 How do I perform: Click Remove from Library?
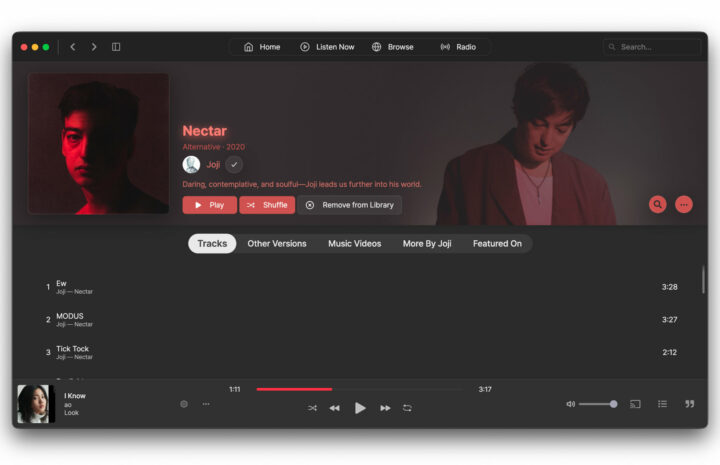pyautogui.click(x=350, y=205)
